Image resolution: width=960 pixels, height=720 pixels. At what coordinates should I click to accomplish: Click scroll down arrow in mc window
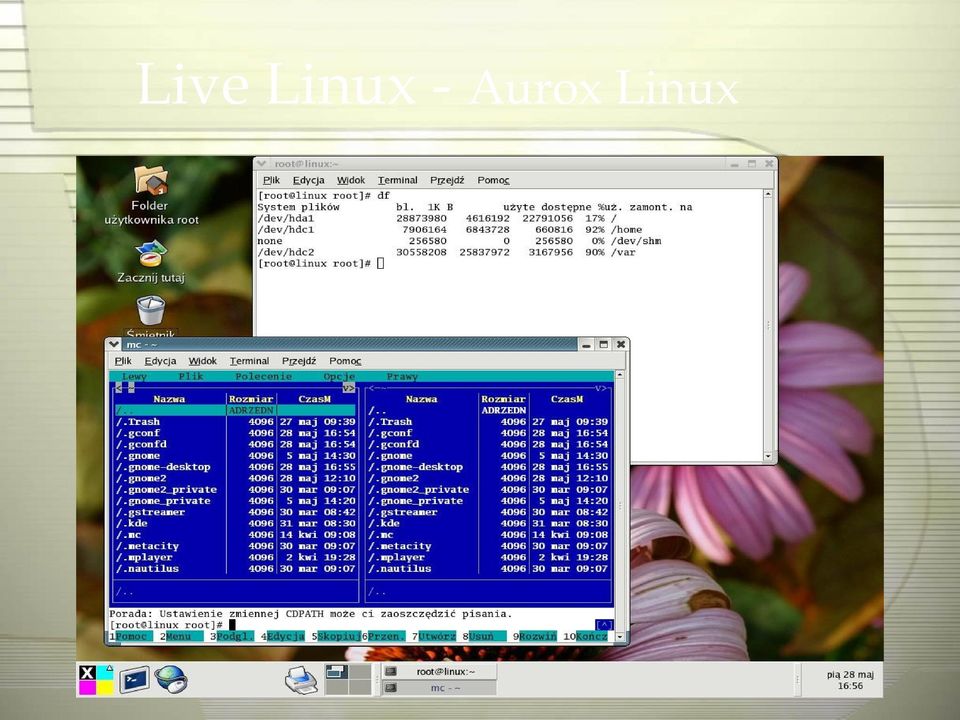point(620,637)
